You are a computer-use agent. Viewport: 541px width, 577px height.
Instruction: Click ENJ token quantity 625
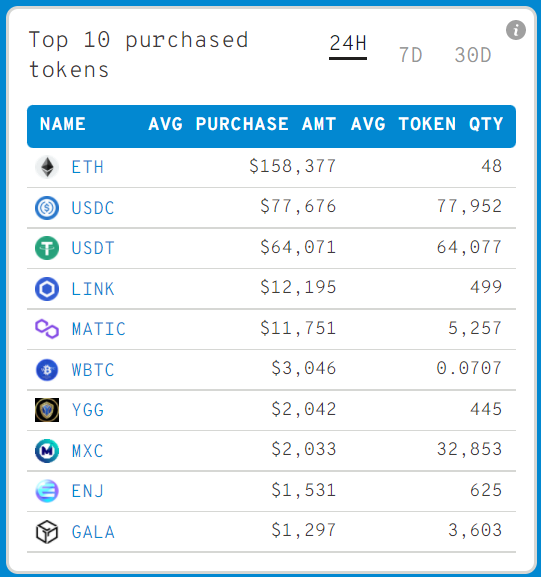click(486, 490)
